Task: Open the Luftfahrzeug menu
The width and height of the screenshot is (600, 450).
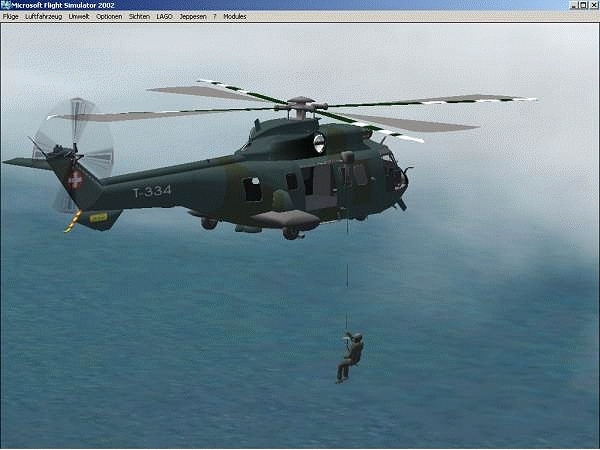Action: [43, 17]
